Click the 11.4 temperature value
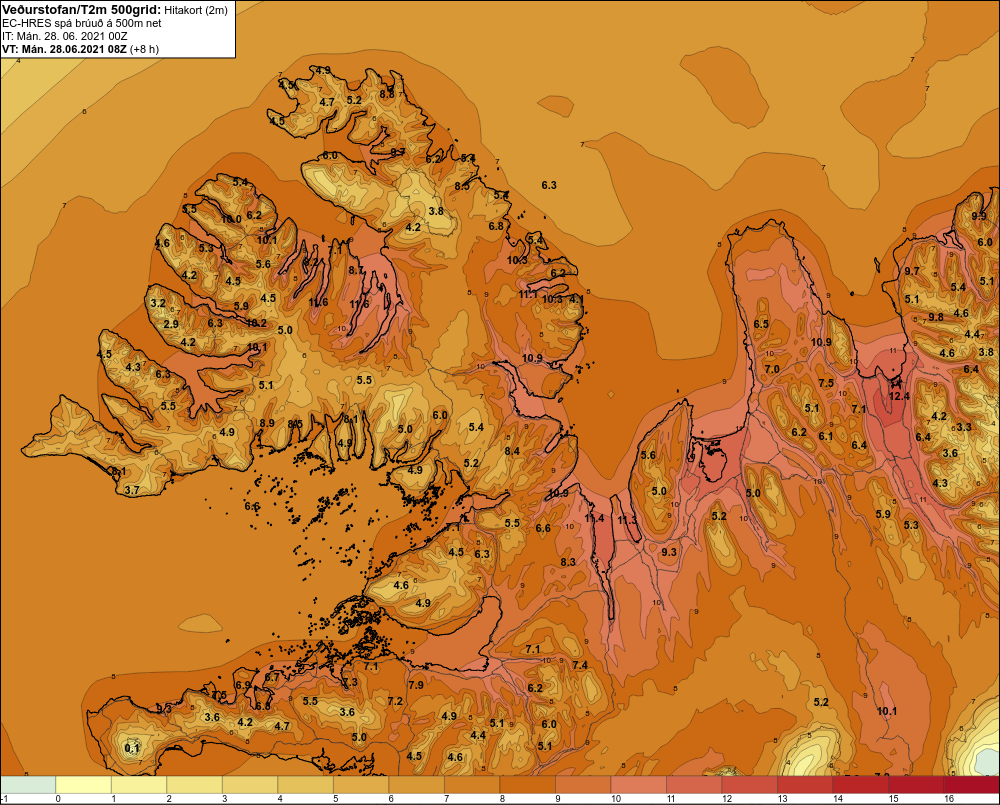1000x805 pixels. pyautogui.click(x=594, y=518)
